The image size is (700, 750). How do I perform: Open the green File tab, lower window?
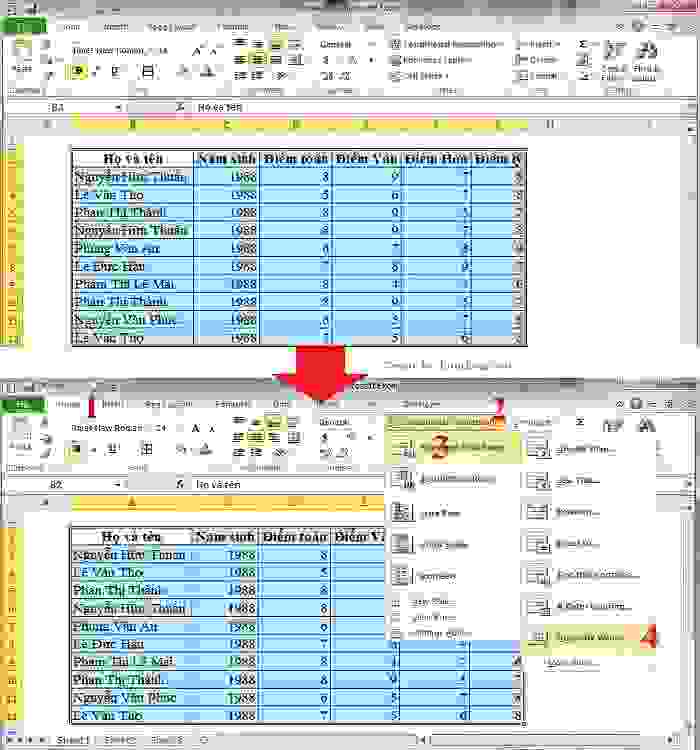(24, 404)
